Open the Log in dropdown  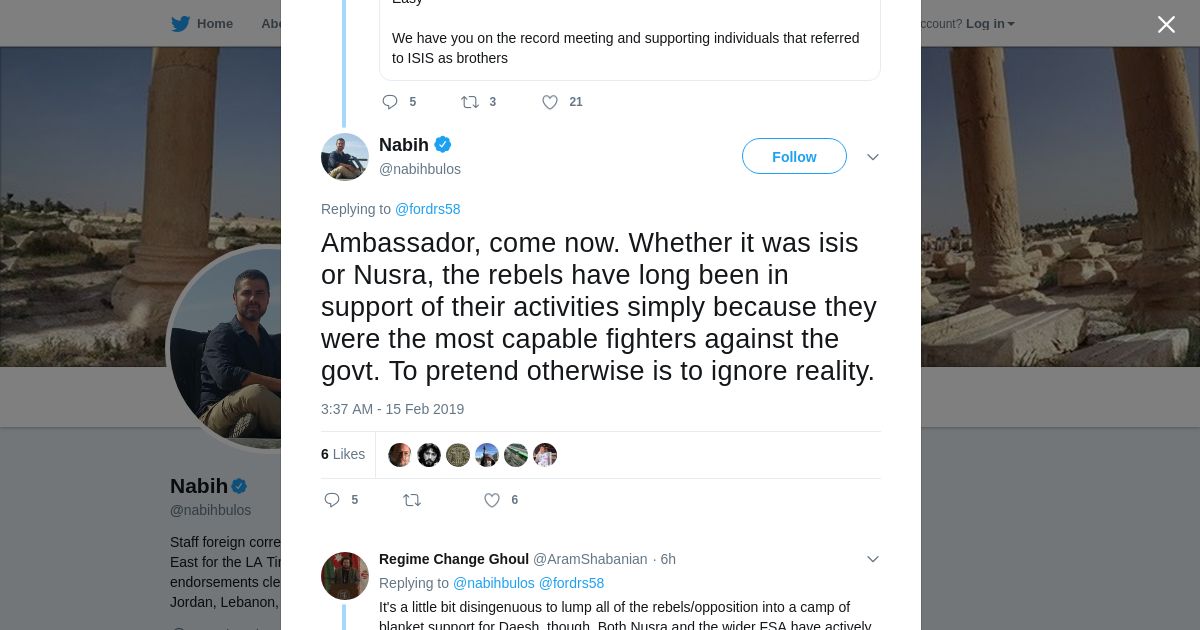click(989, 24)
